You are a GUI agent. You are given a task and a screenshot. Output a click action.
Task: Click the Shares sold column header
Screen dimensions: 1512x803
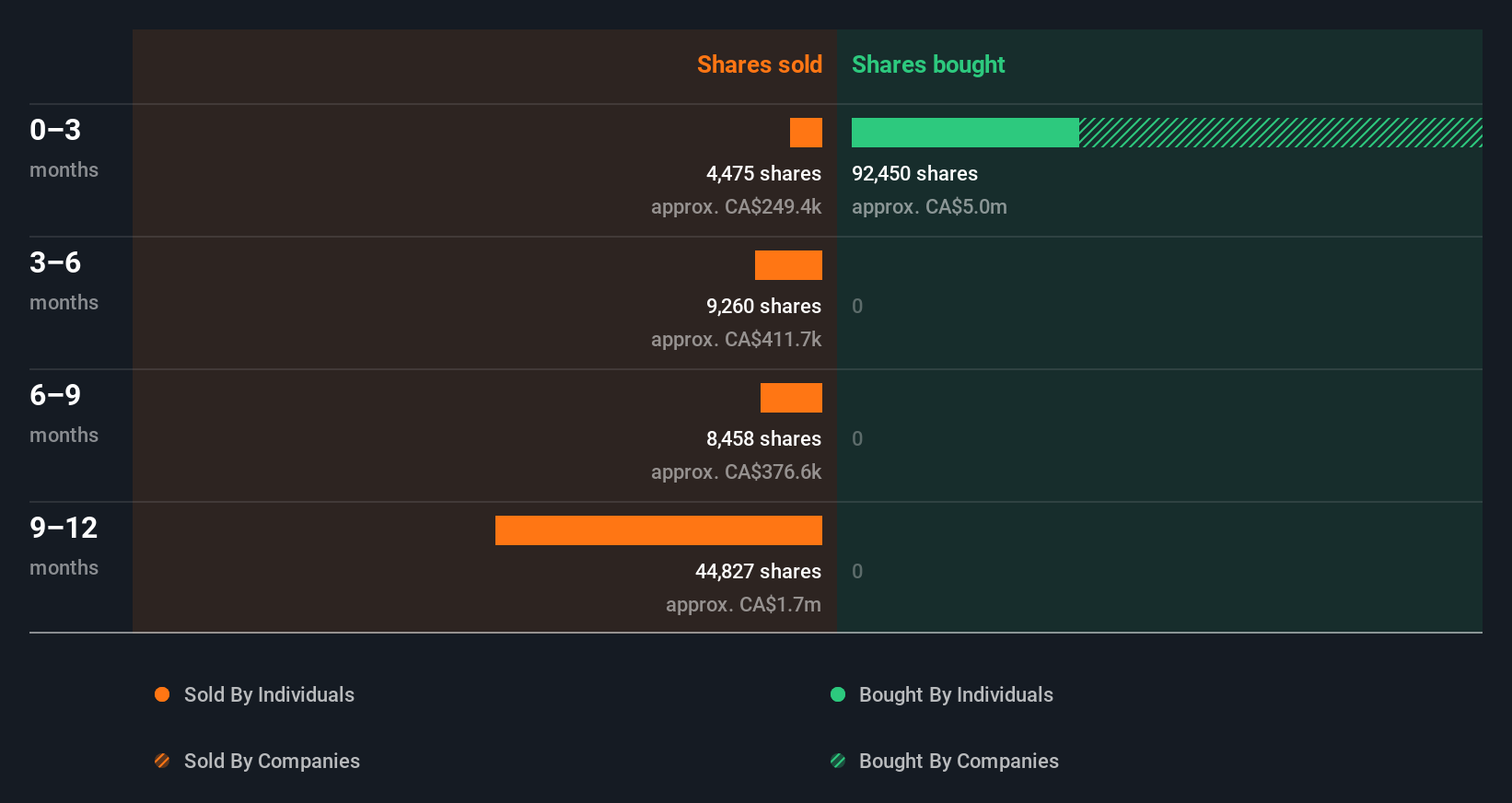760,64
